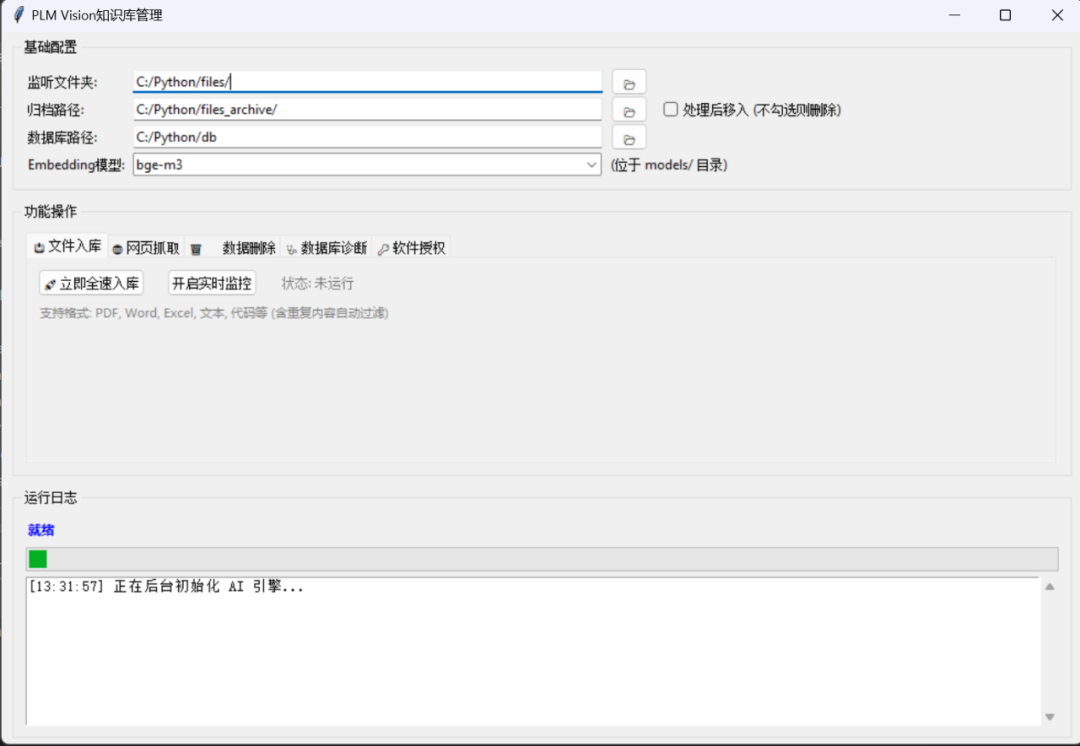Enable the 处理后移入 checkbox
1080x746 pixels.
[671, 109]
